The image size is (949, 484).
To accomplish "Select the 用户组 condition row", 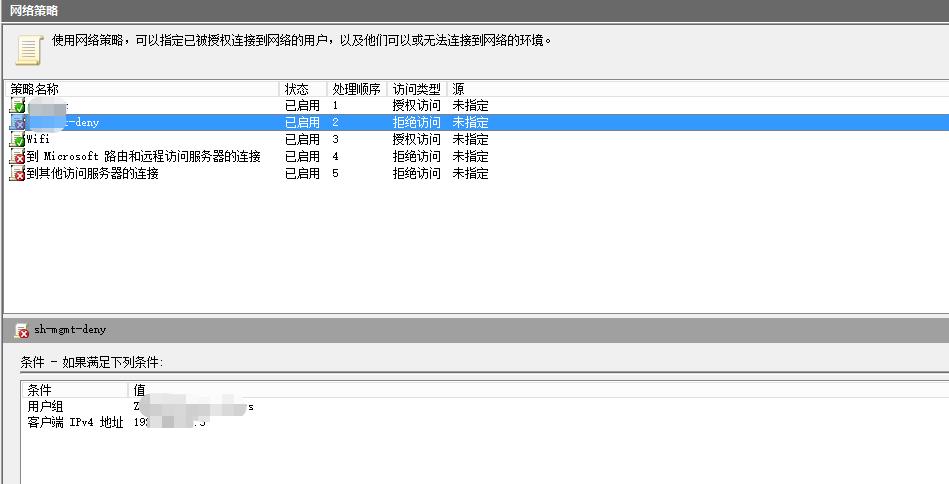I will pyautogui.click(x=45, y=406).
